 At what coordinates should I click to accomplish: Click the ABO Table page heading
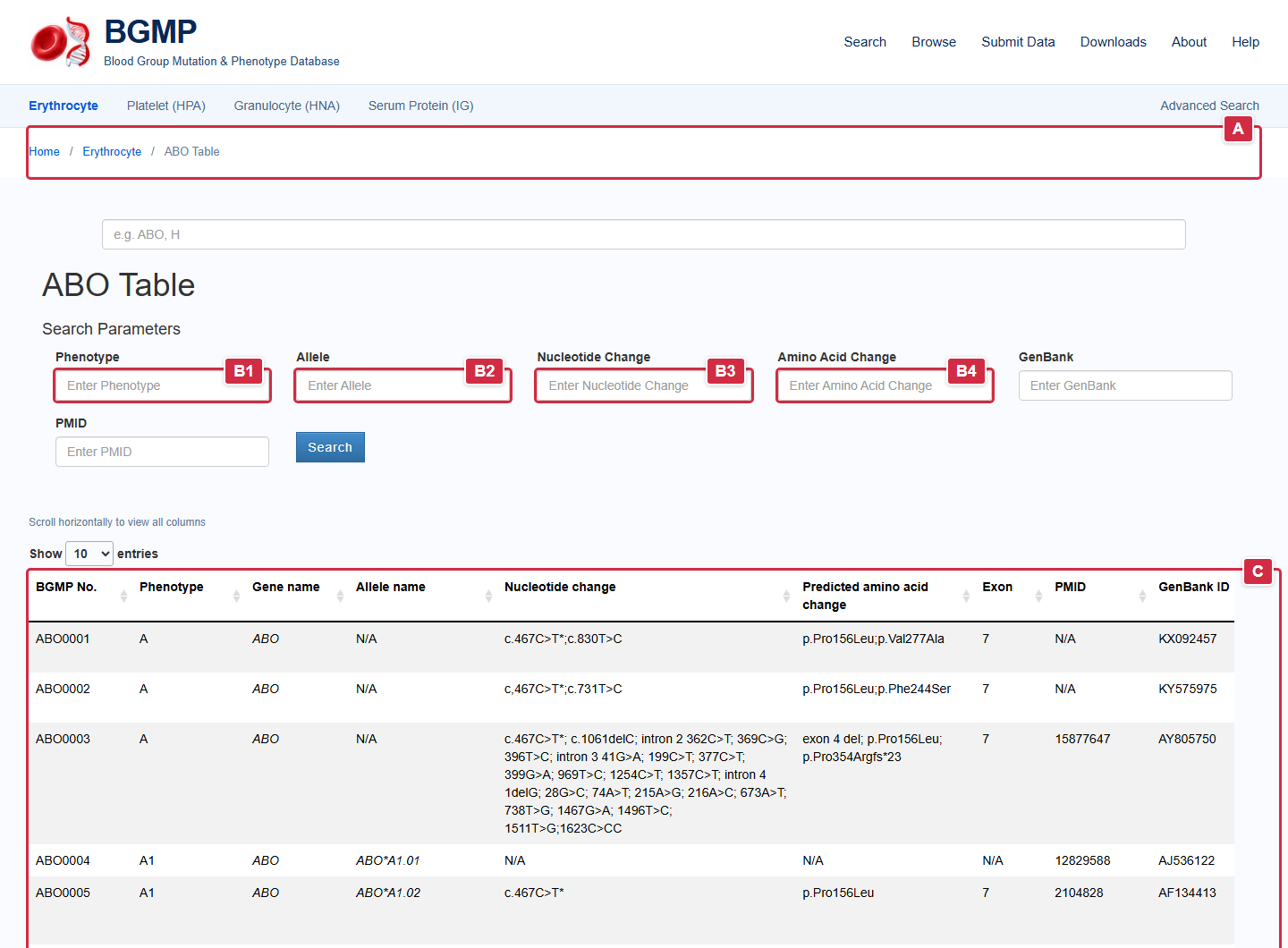tap(119, 285)
